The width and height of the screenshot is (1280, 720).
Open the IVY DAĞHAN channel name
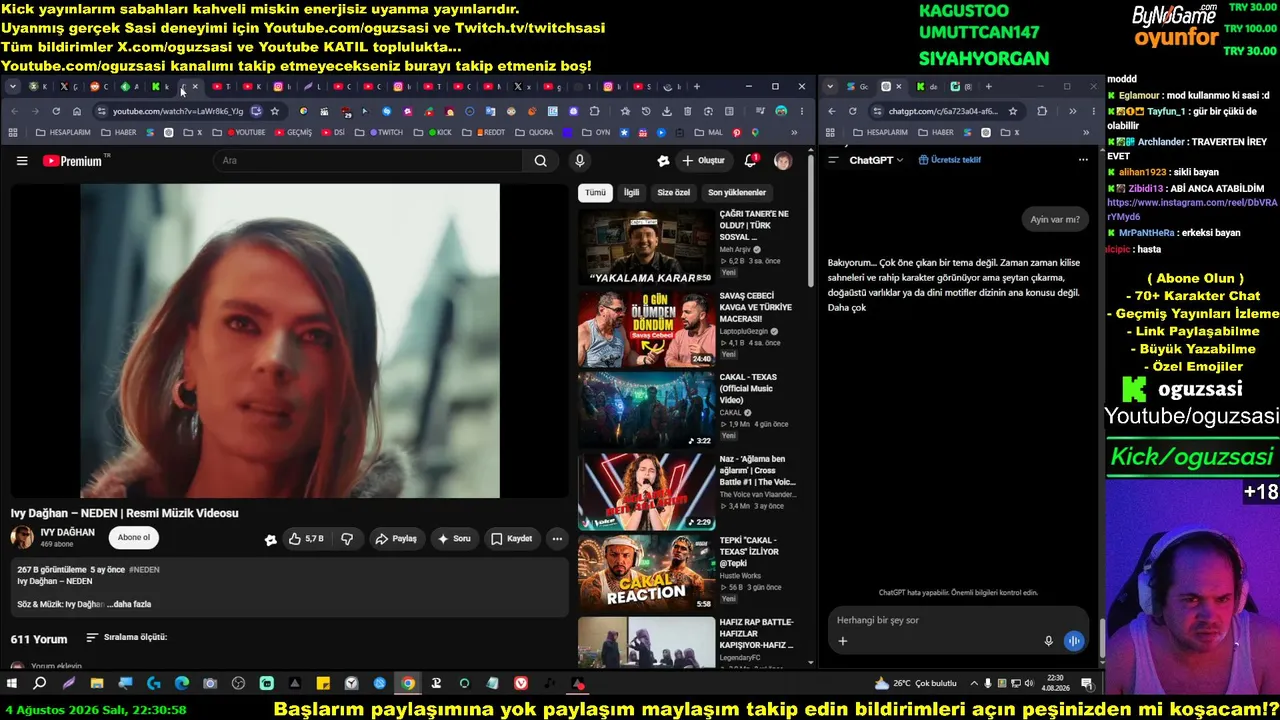click(67, 533)
